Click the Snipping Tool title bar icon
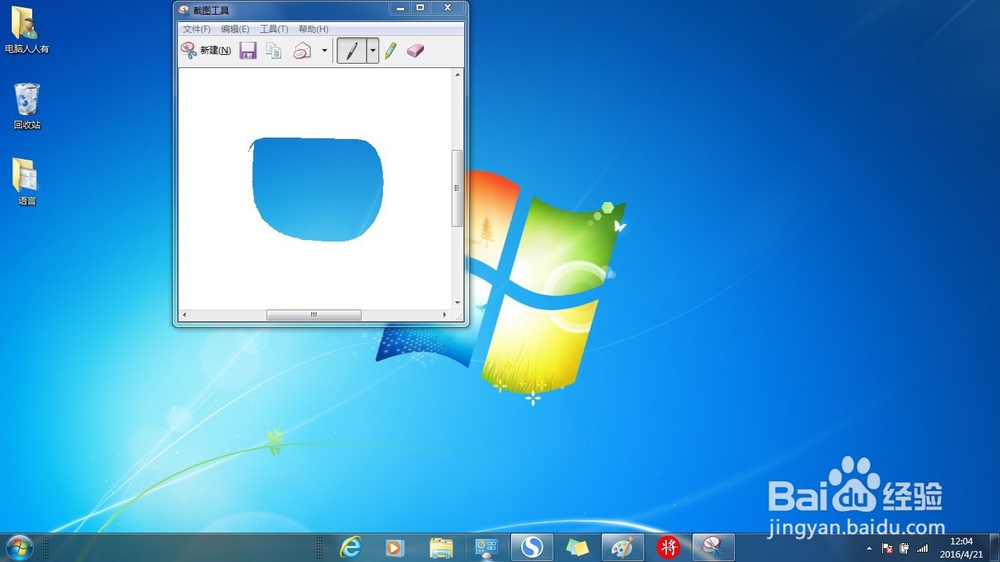The height and width of the screenshot is (562, 1000). 184,10
